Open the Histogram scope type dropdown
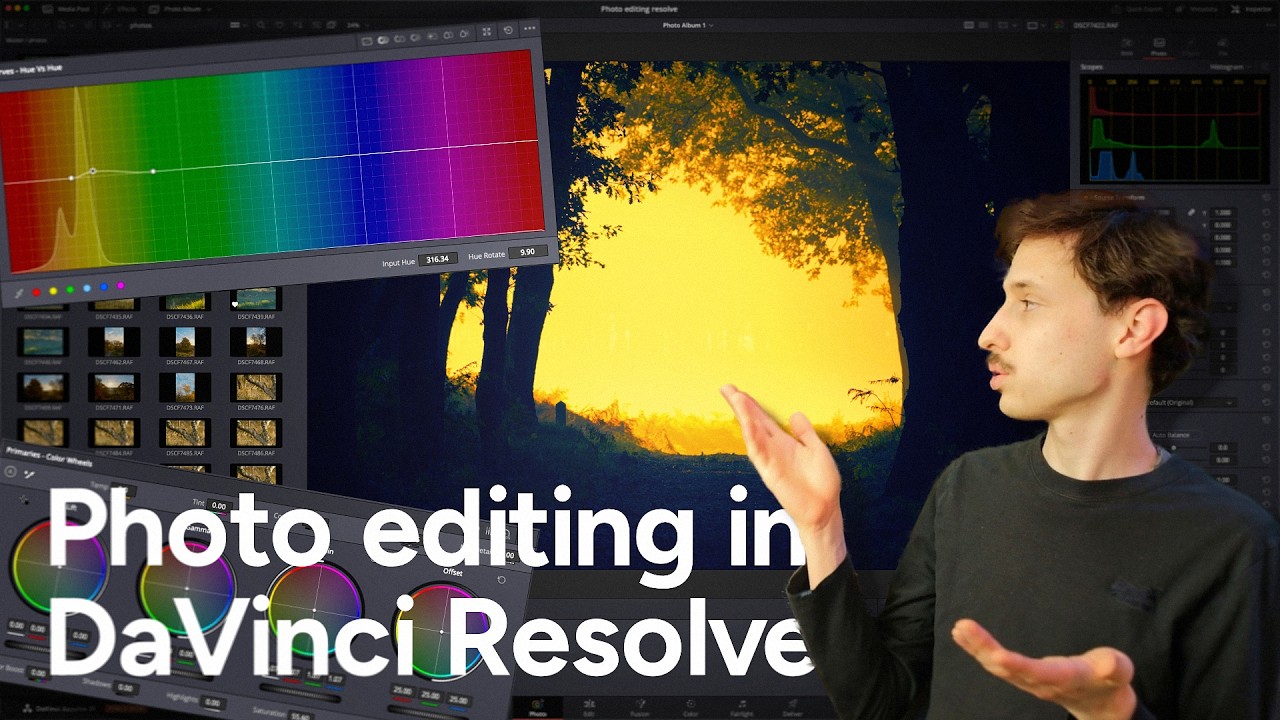 point(1232,67)
